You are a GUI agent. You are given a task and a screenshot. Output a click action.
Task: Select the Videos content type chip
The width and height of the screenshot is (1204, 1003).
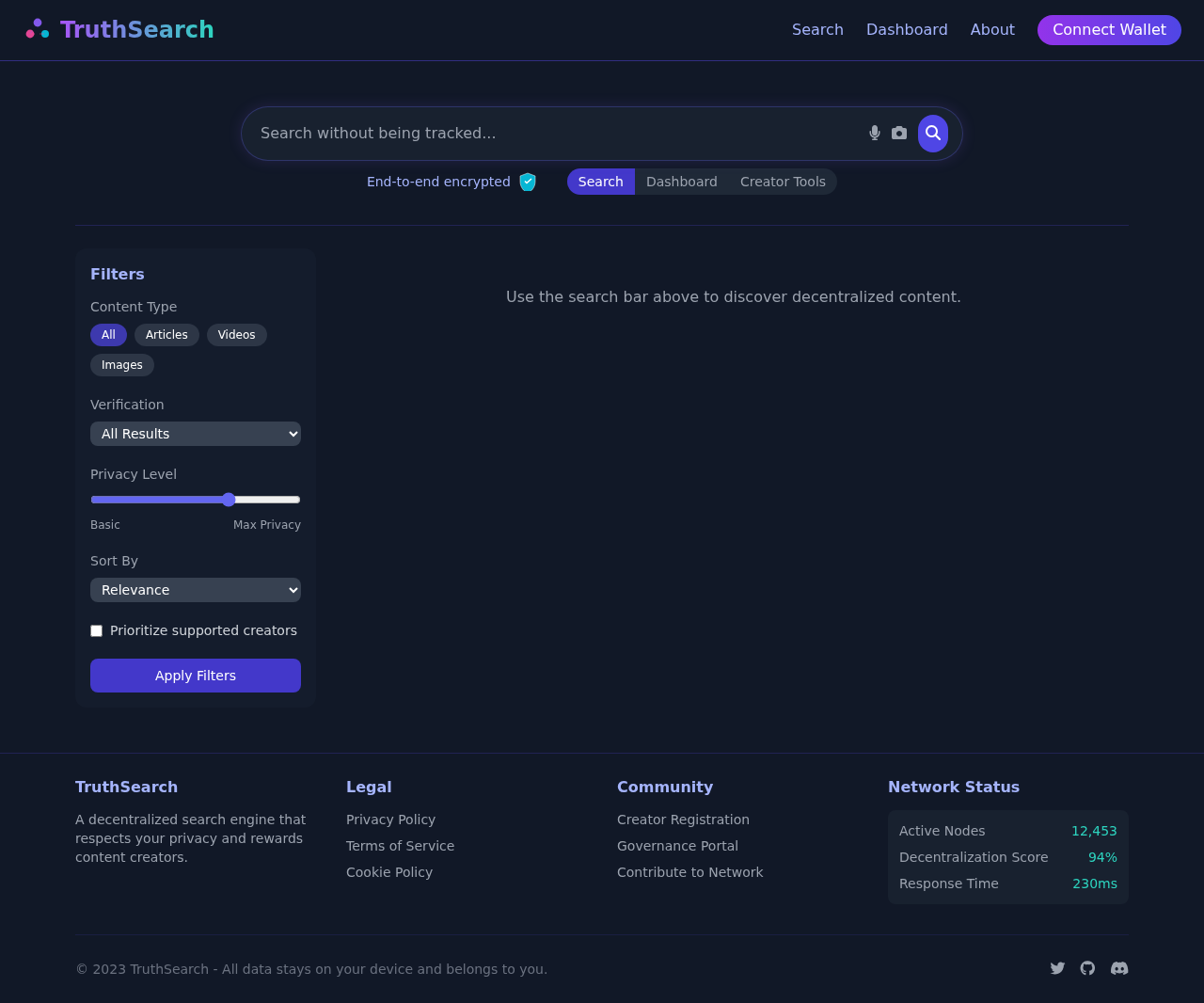236,335
